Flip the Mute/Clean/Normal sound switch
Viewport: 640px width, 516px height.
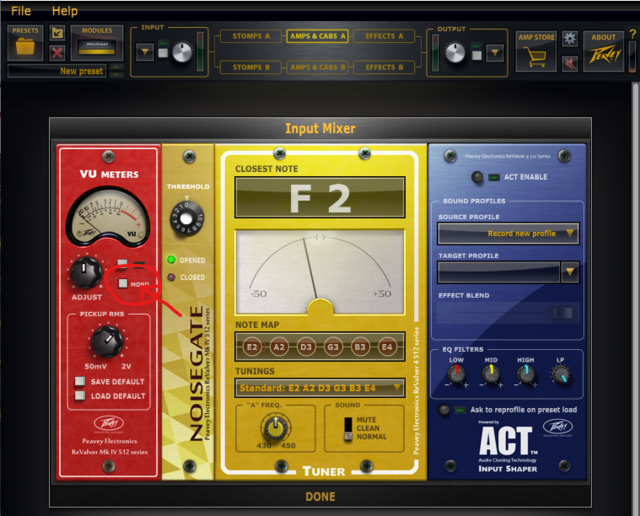tap(348, 429)
